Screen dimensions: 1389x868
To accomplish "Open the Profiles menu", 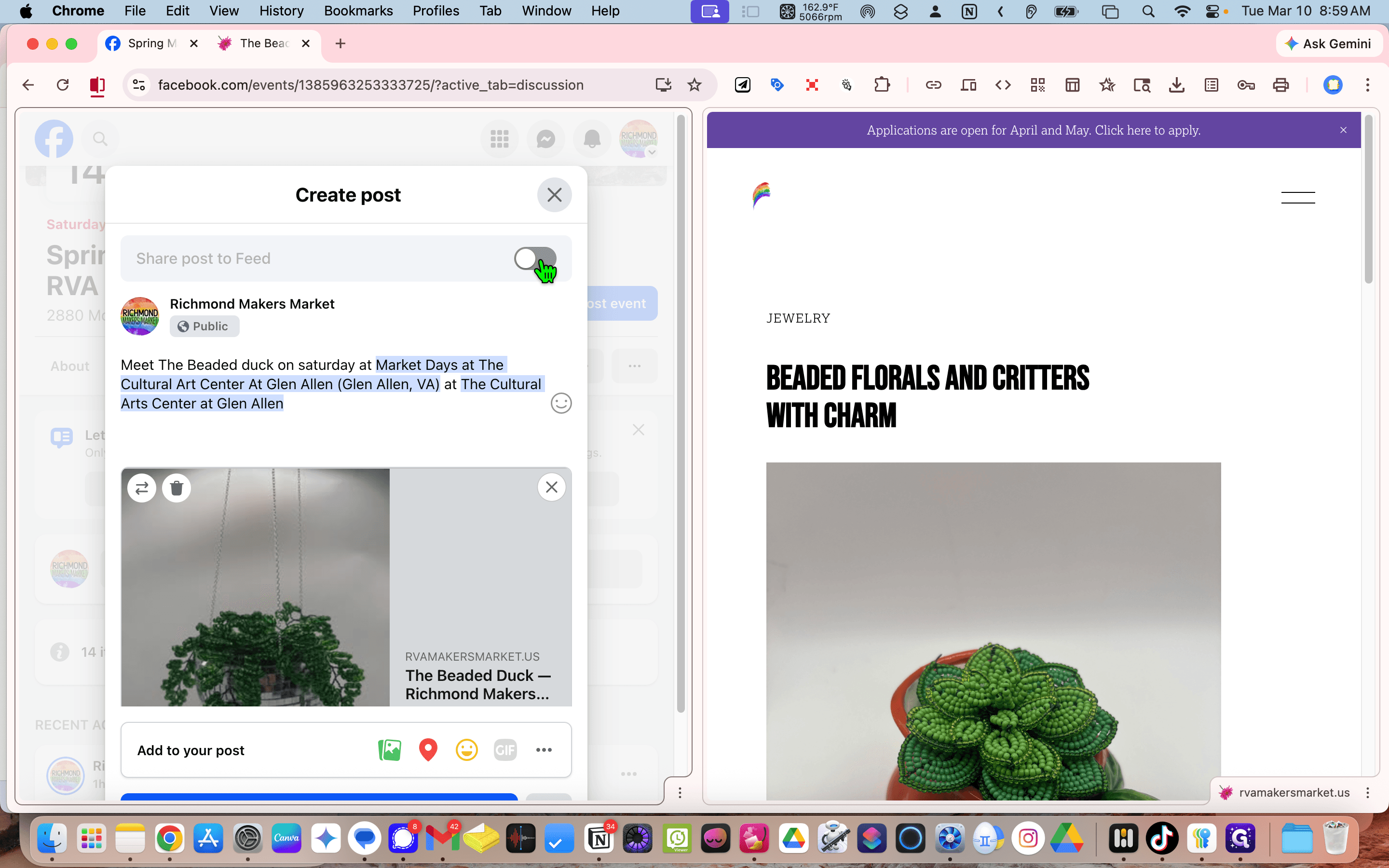I will pos(436,11).
